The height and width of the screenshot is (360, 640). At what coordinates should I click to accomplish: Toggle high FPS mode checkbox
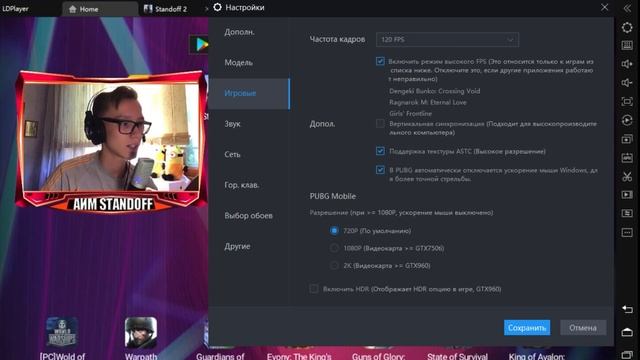coord(380,61)
